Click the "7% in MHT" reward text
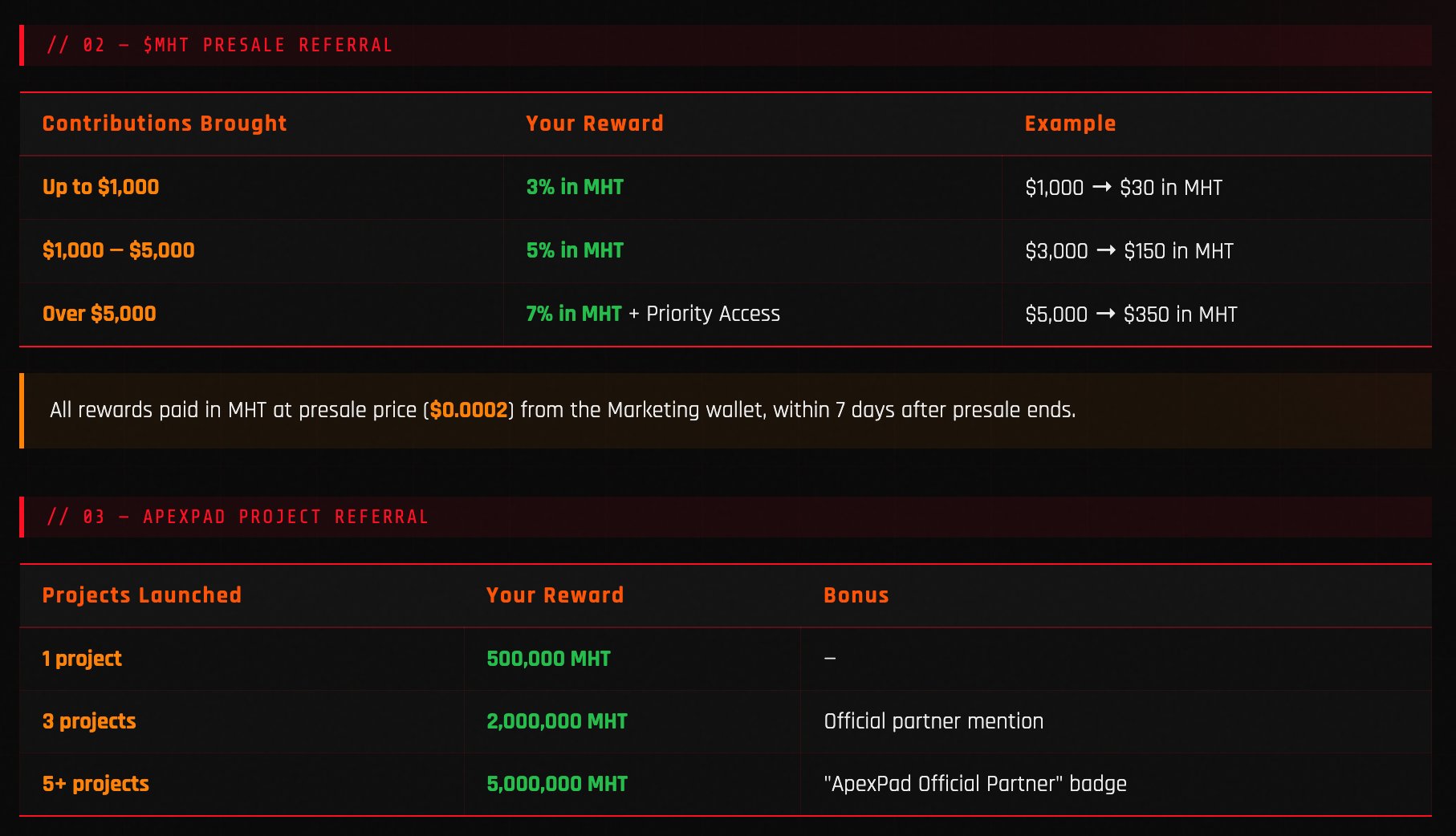 (x=574, y=314)
